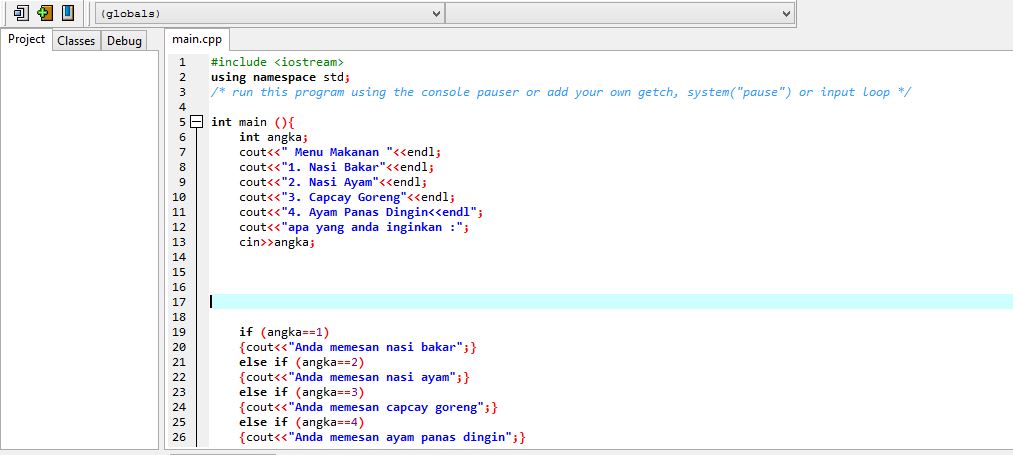Image resolution: width=1013 pixels, height=455 pixels.
Task: Click the 'int main (){' line
Action: [253, 122]
